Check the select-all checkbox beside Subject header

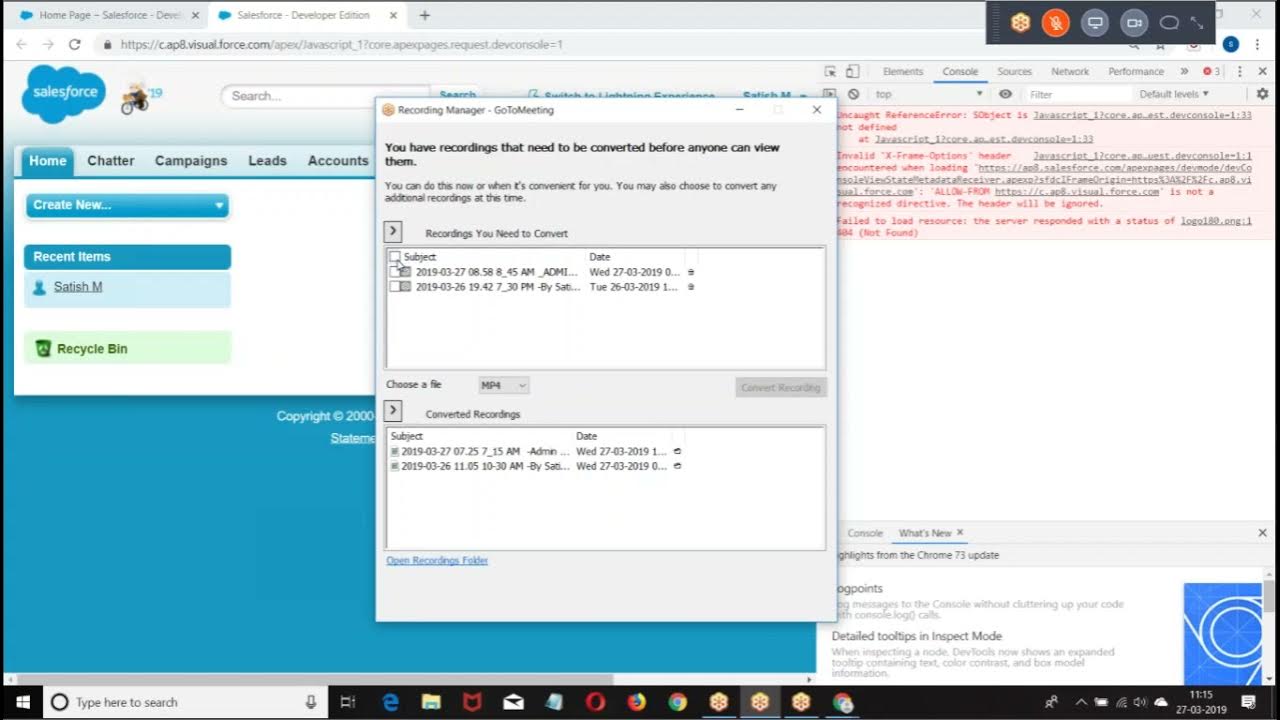[395, 257]
